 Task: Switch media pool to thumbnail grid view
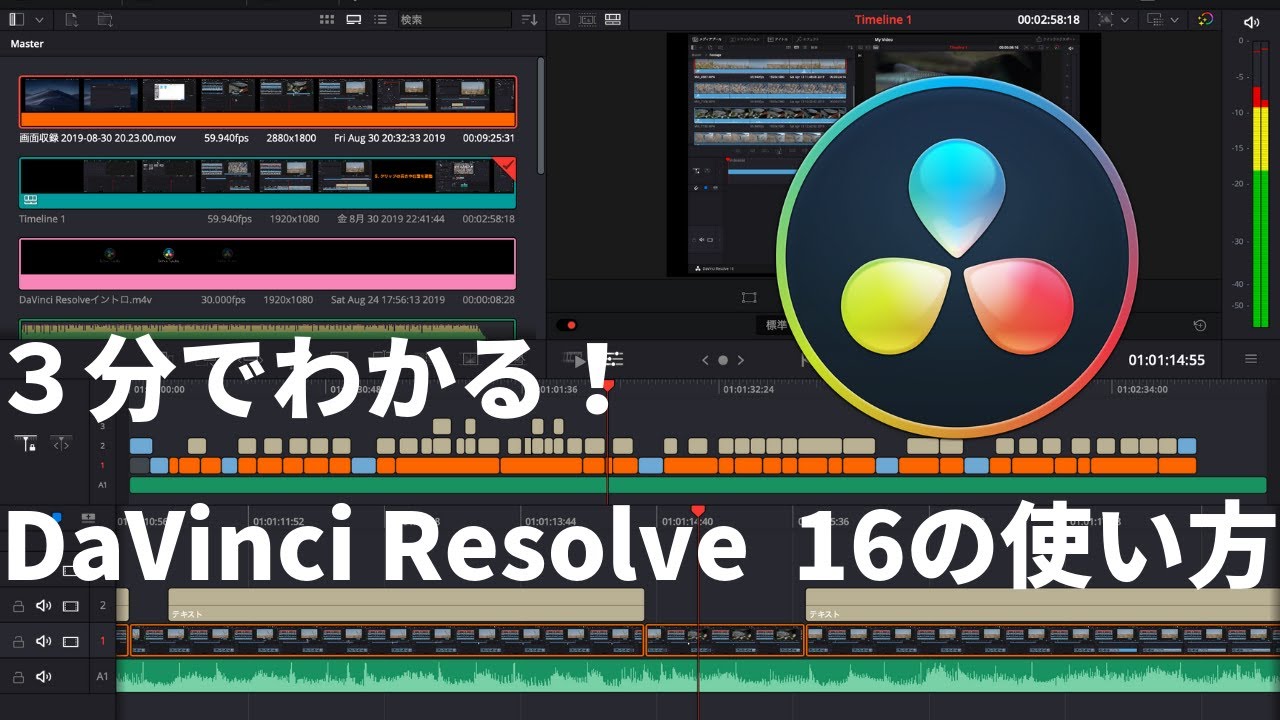pyautogui.click(x=327, y=19)
